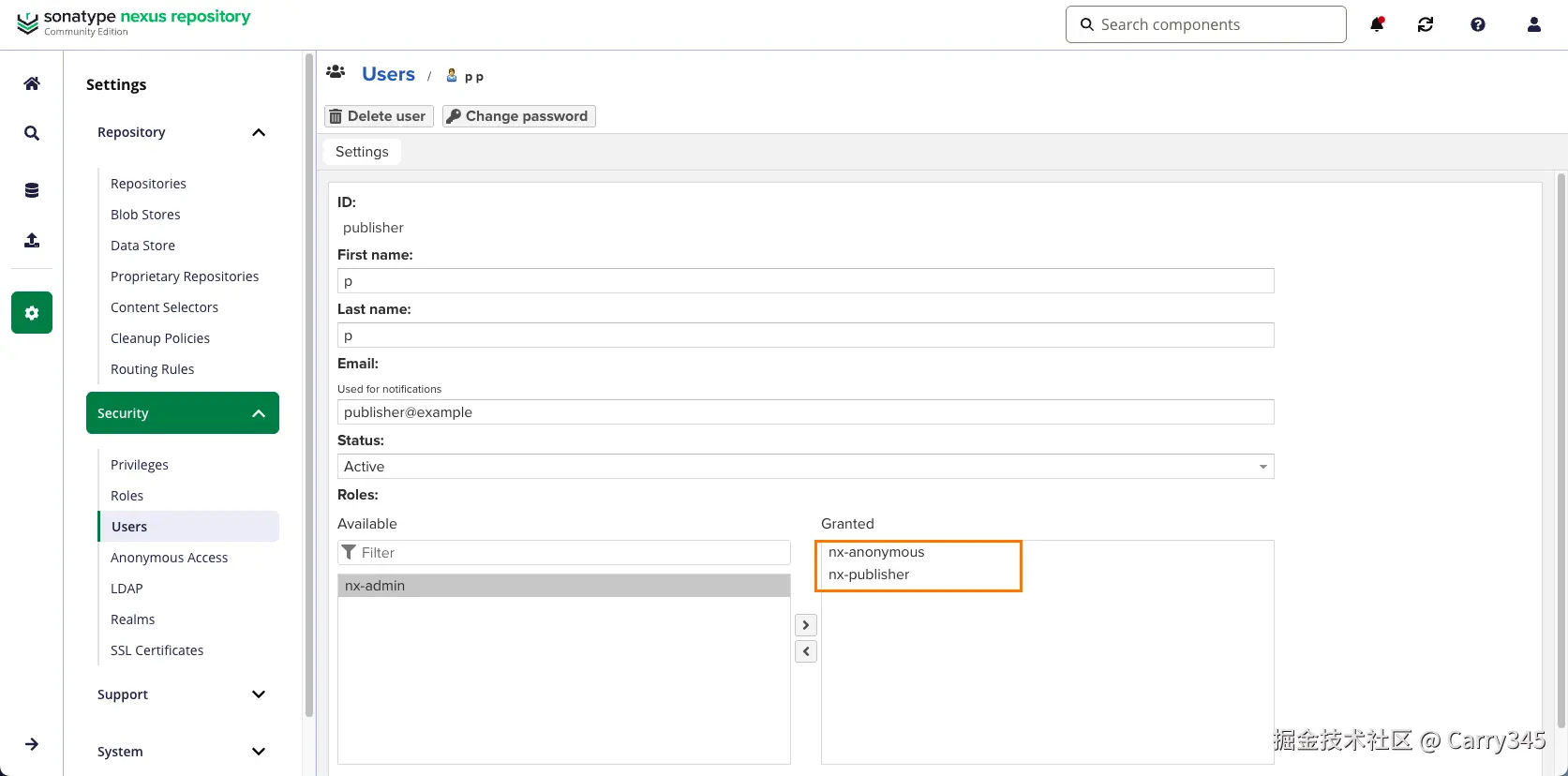Click the Delete user button
Screen dimensions: 1568x776
pyautogui.click(x=379, y=116)
